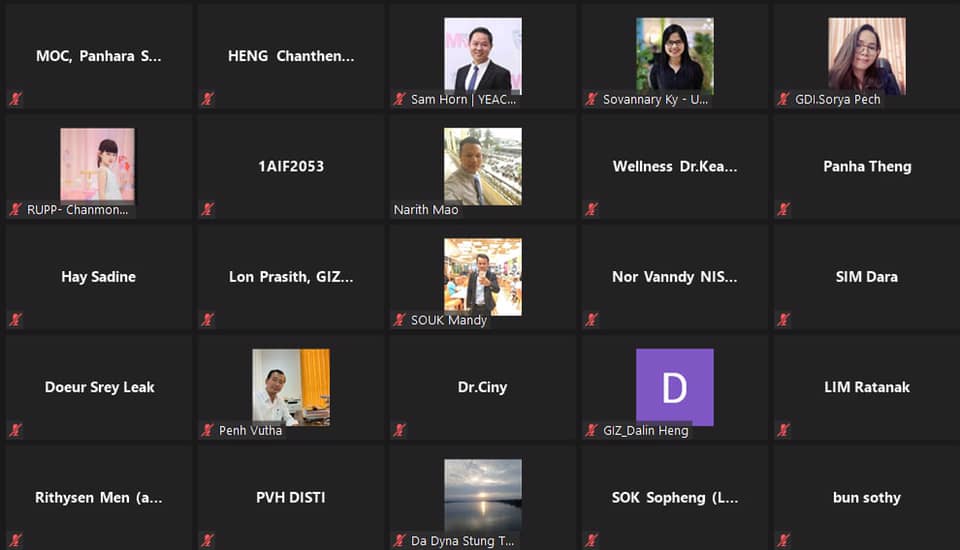This screenshot has width=960, height=550.
Task: Click muted mic icon on Panha Theng tile
Action: [784, 209]
